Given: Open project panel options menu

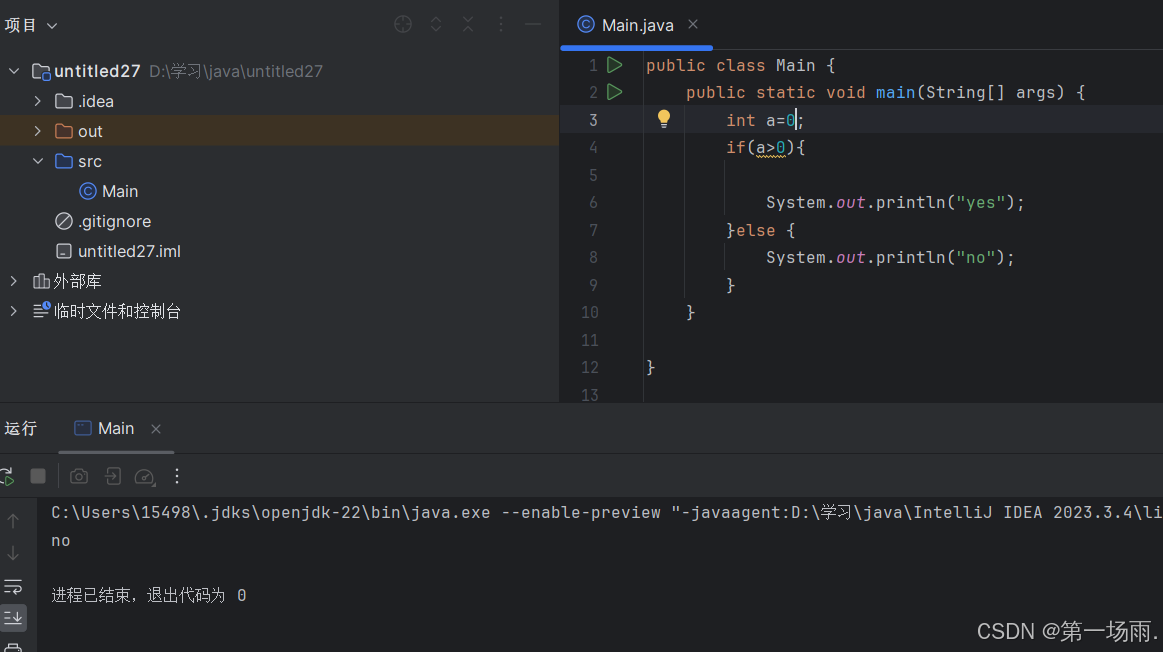Looking at the screenshot, I should point(501,24).
